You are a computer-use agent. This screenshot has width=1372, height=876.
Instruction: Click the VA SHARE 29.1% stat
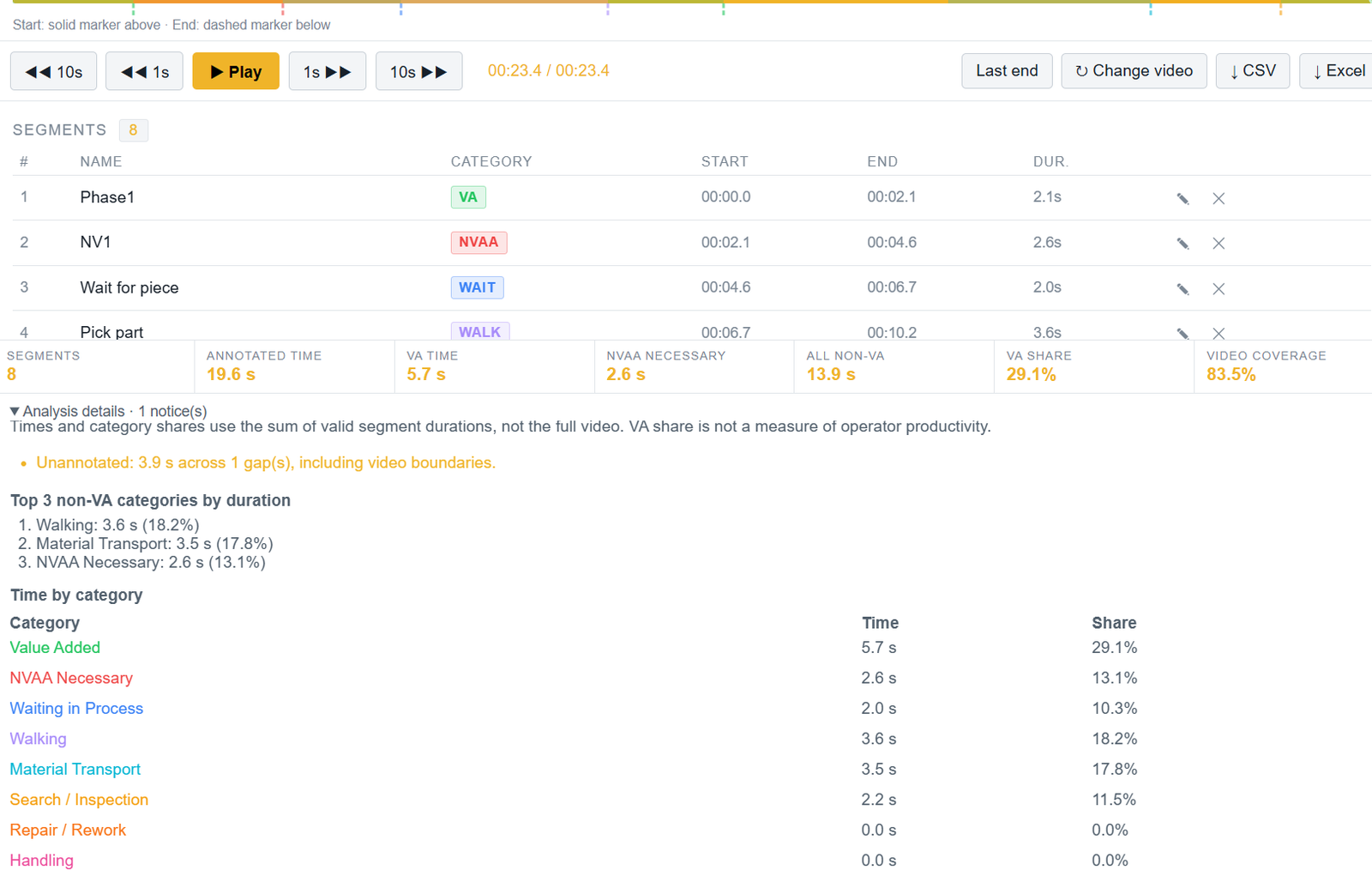point(1093,366)
